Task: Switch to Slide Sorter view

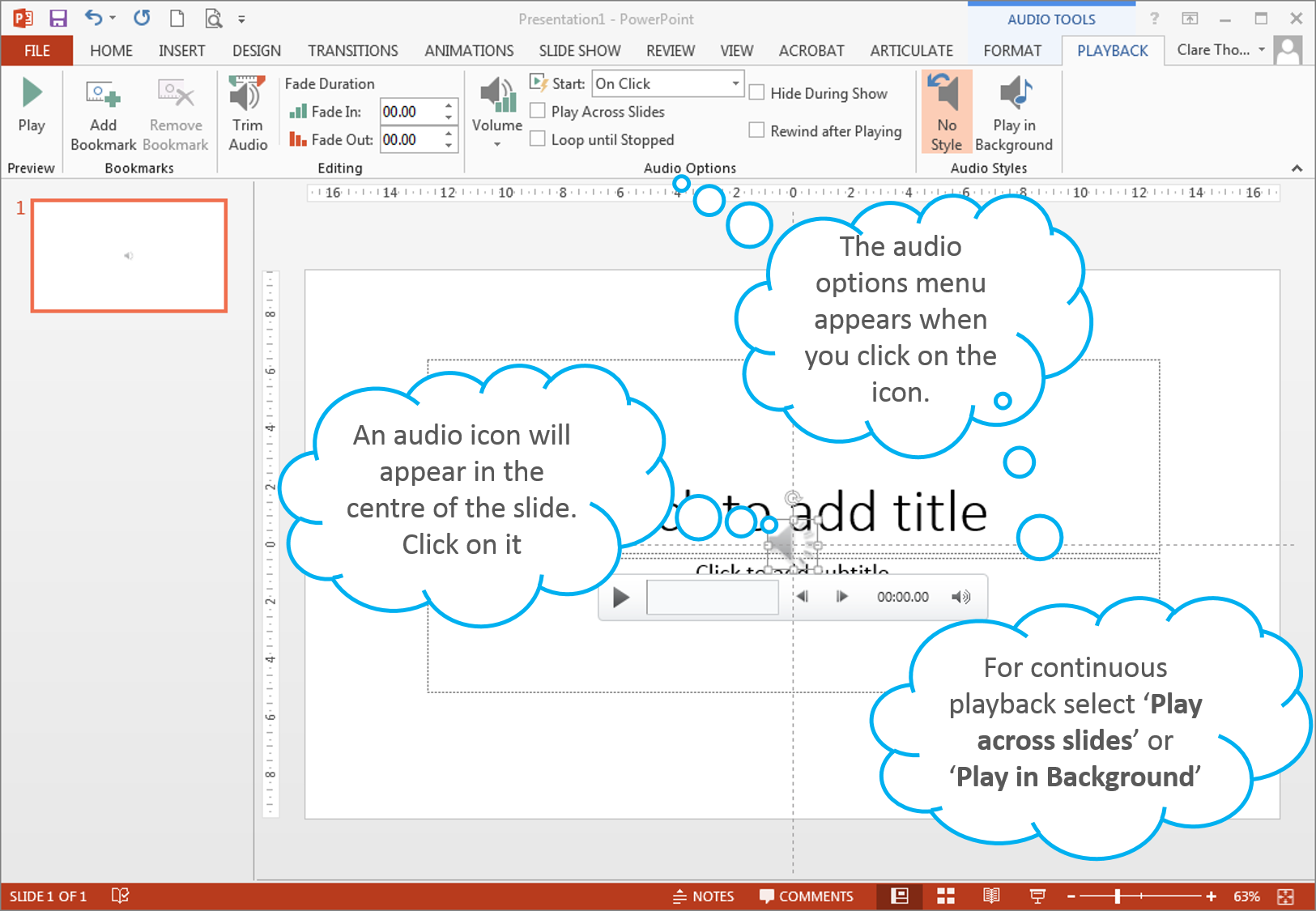Action: click(946, 896)
